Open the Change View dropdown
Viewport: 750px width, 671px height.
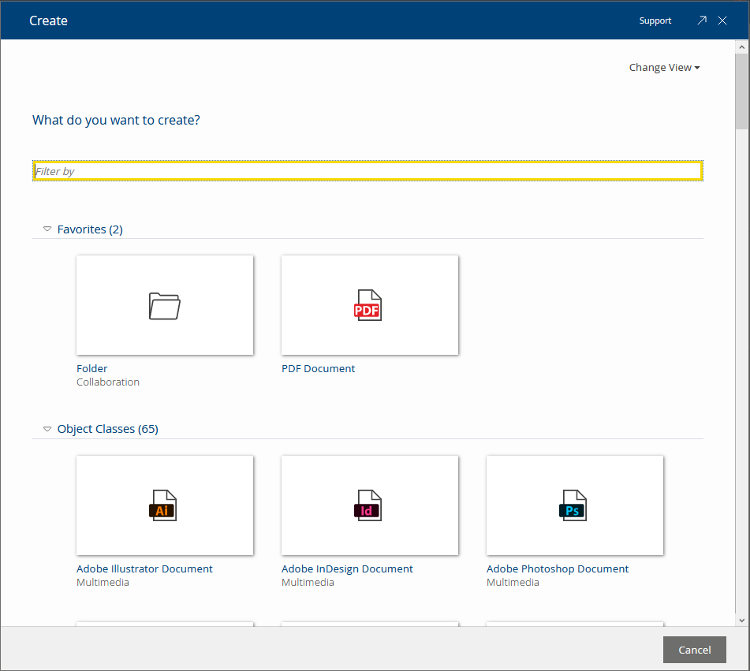[664, 67]
